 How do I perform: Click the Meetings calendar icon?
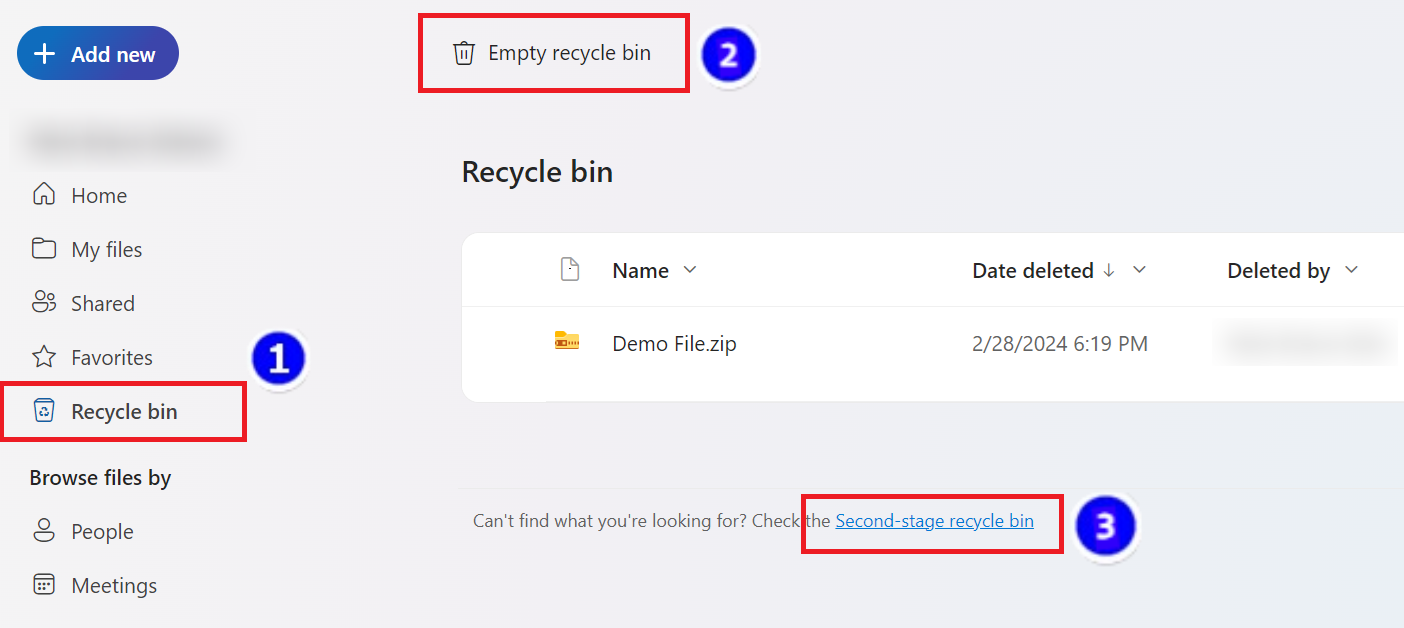click(44, 585)
